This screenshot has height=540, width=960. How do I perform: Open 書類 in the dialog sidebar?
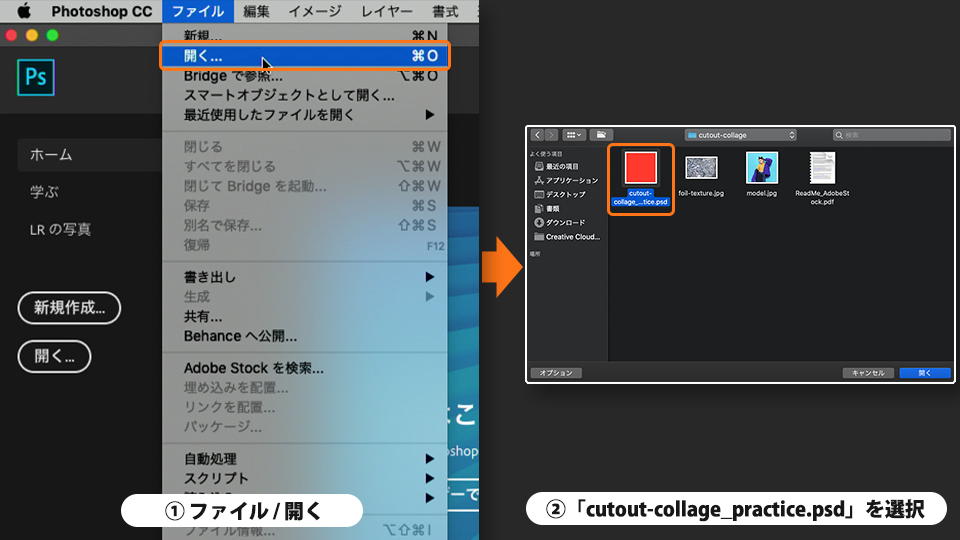pyautogui.click(x=547, y=209)
